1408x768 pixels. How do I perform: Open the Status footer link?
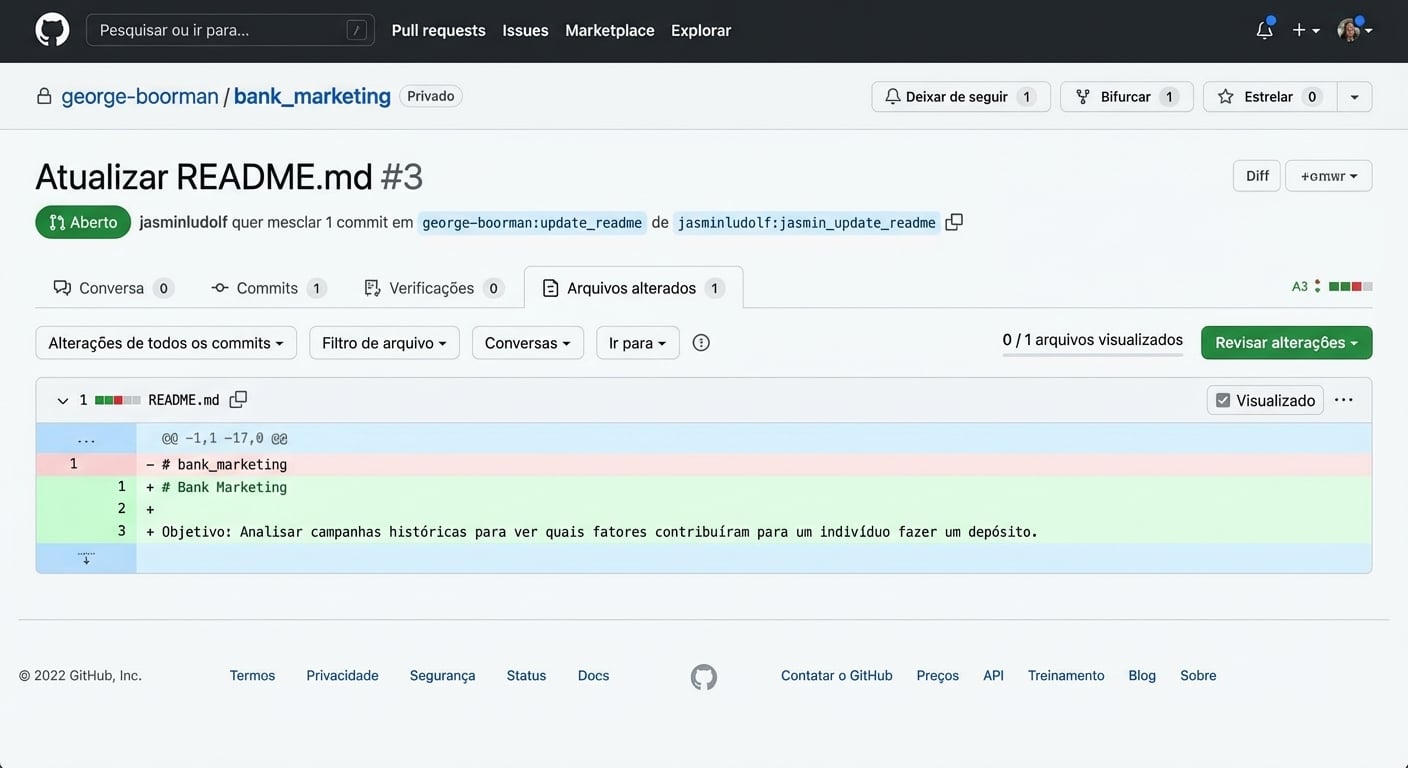pos(527,676)
